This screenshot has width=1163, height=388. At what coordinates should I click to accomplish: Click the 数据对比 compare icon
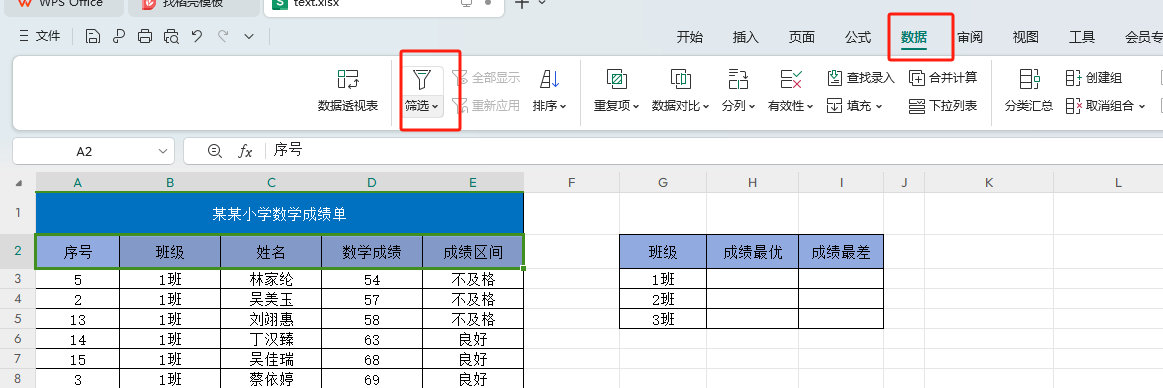(x=681, y=79)
